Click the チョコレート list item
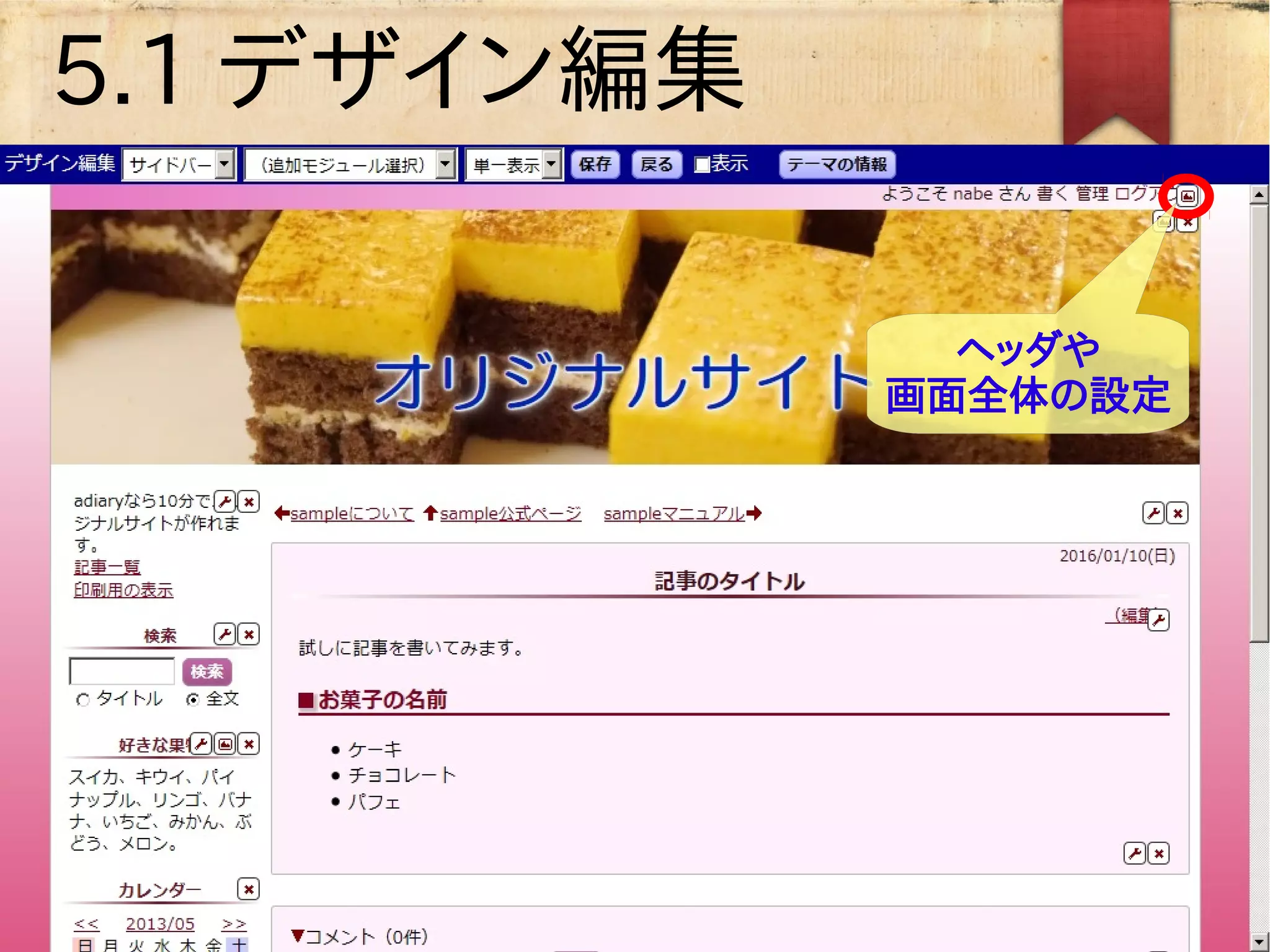Image resolution: width=1270 pixels, height=952 pixels. click(402, 775)
